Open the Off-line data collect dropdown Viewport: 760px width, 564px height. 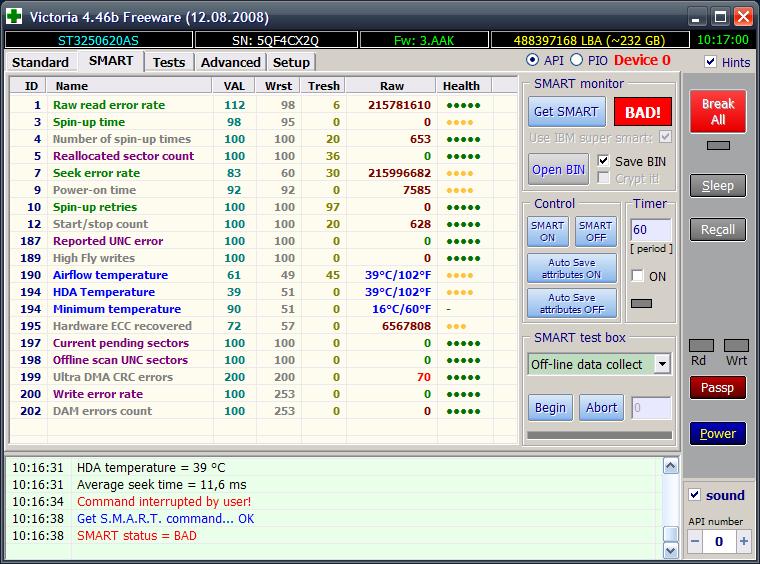click(662, 364)
